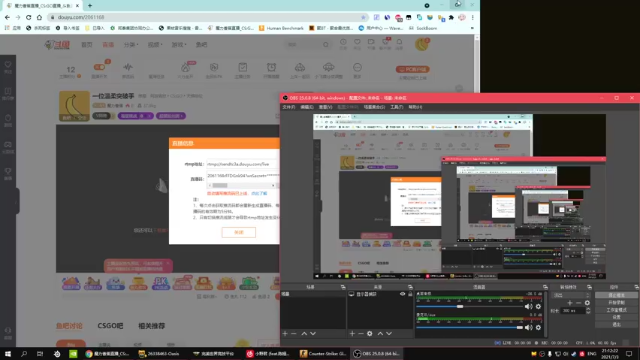Toggle the orange live-broadcast switch on Douyu

coord(412,69)
